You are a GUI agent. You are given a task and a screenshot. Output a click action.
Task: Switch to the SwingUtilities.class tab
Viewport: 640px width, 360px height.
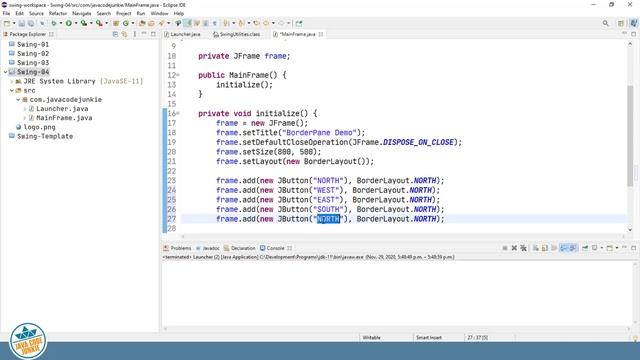coord(236,34)
